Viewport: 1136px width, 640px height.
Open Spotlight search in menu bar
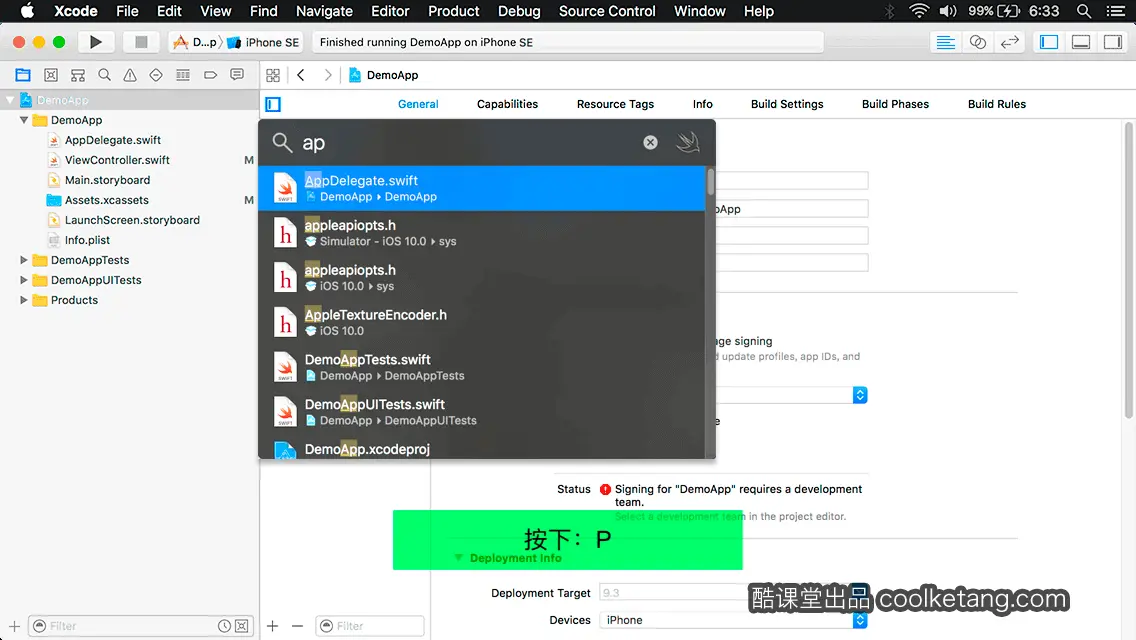pyautogui.click(x=1084, y=11)
